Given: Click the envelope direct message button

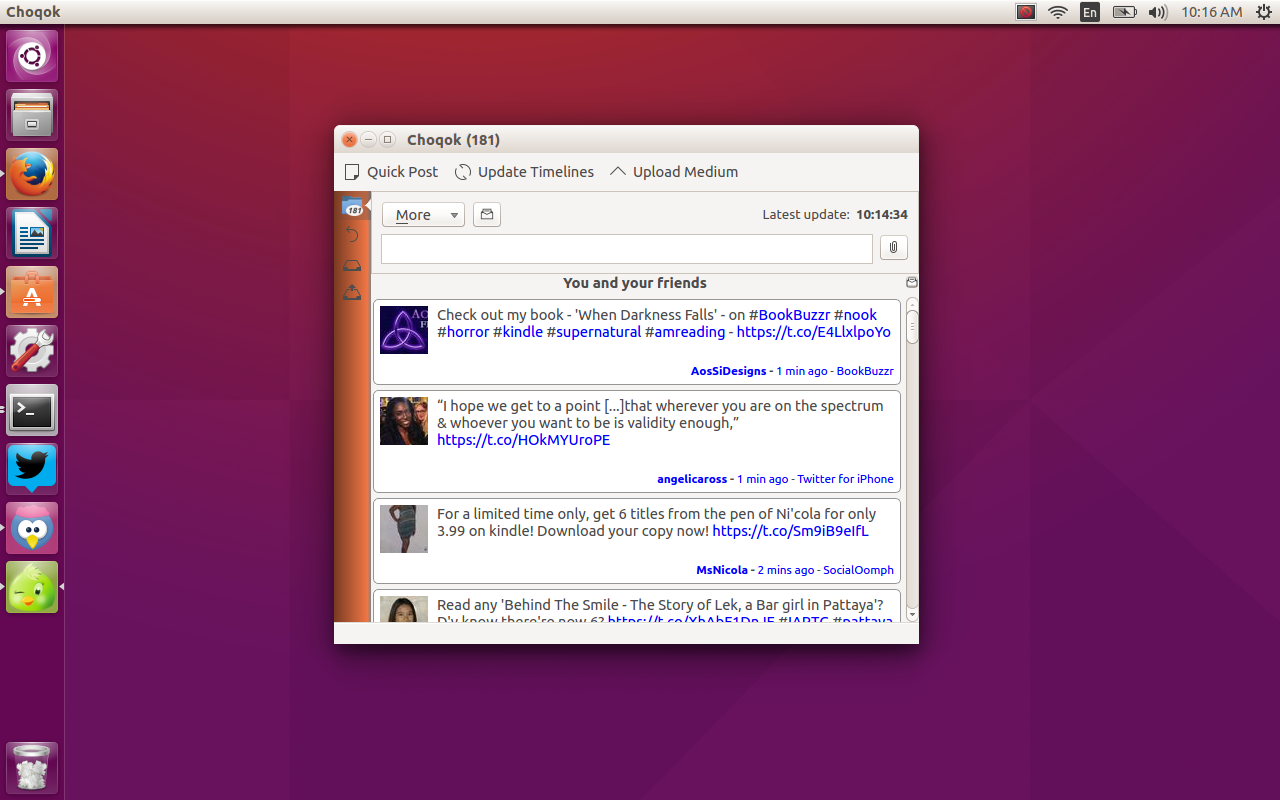Looking at the screenshot, I should point(487,215).
